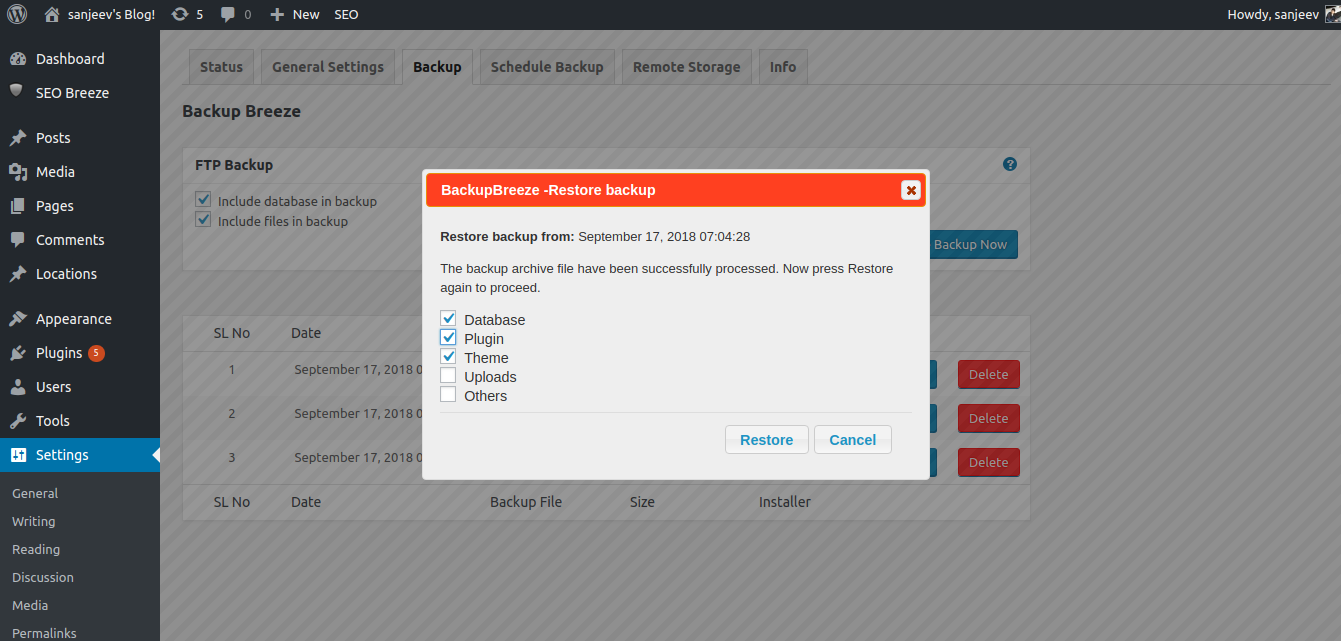Click the Size column label in table footer
Screen dimensions: 1341x641
tap(642, 502)
